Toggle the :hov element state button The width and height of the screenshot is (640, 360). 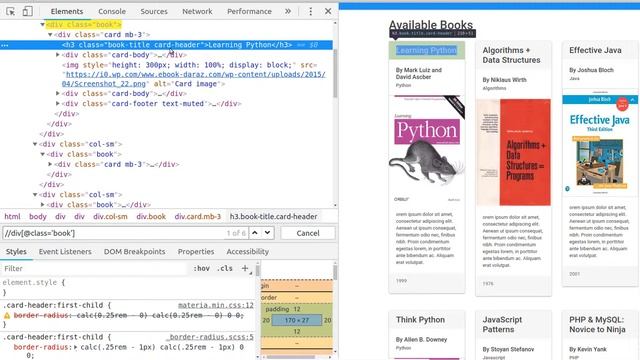tap(201, 268)
